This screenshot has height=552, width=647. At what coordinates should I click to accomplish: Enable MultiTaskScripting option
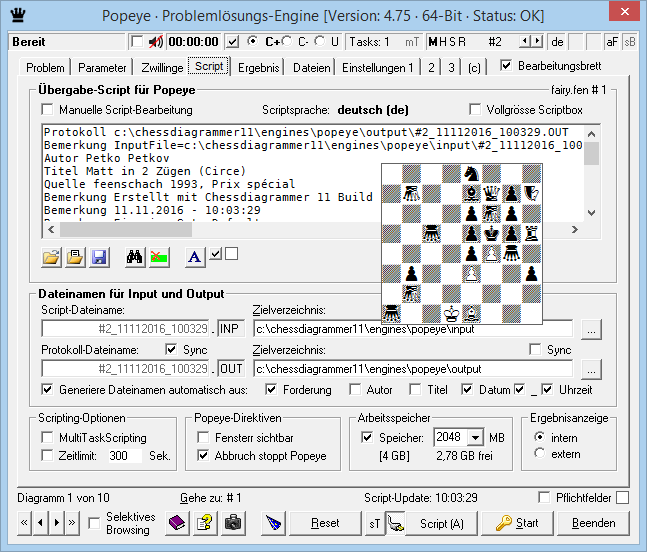tap(47, 437)
